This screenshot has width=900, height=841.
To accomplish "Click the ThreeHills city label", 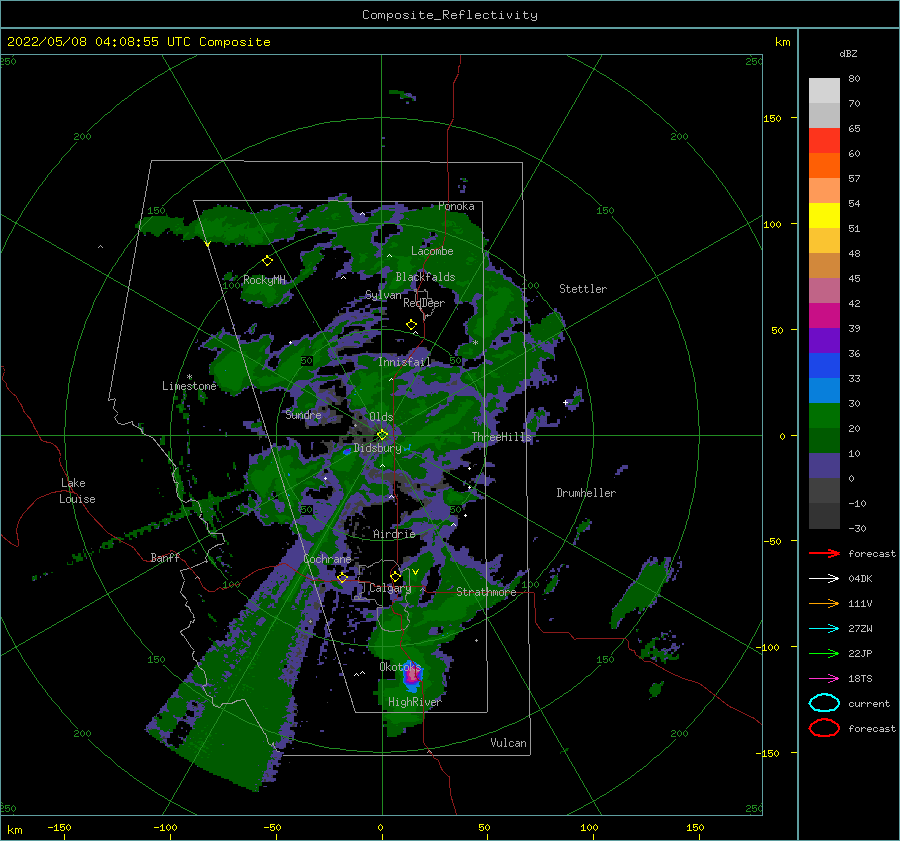I will click(x=502, y=437).
